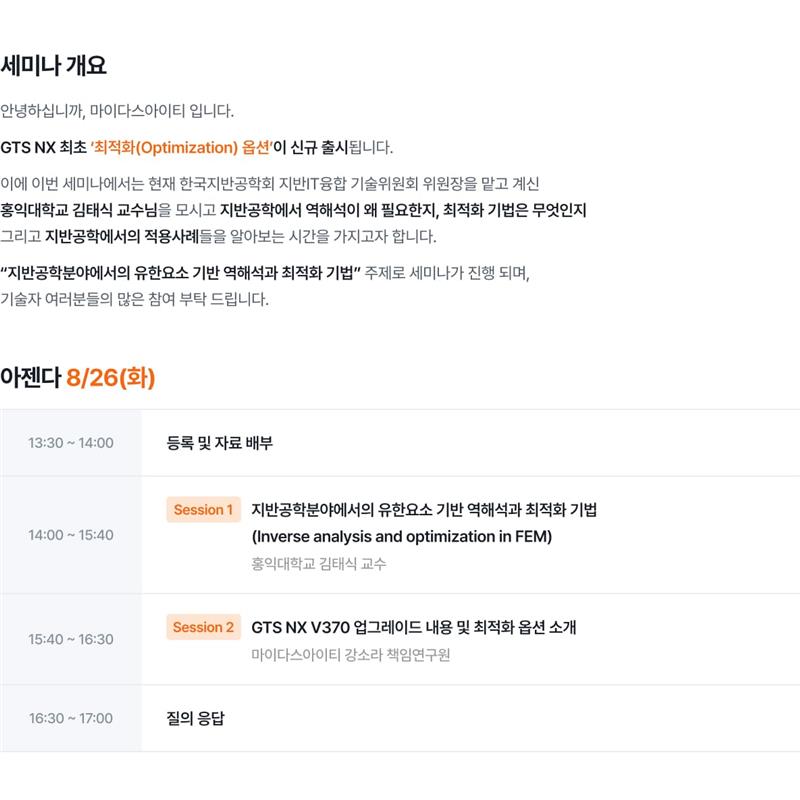Select the 세미나 개요 heading

point(54,65)
